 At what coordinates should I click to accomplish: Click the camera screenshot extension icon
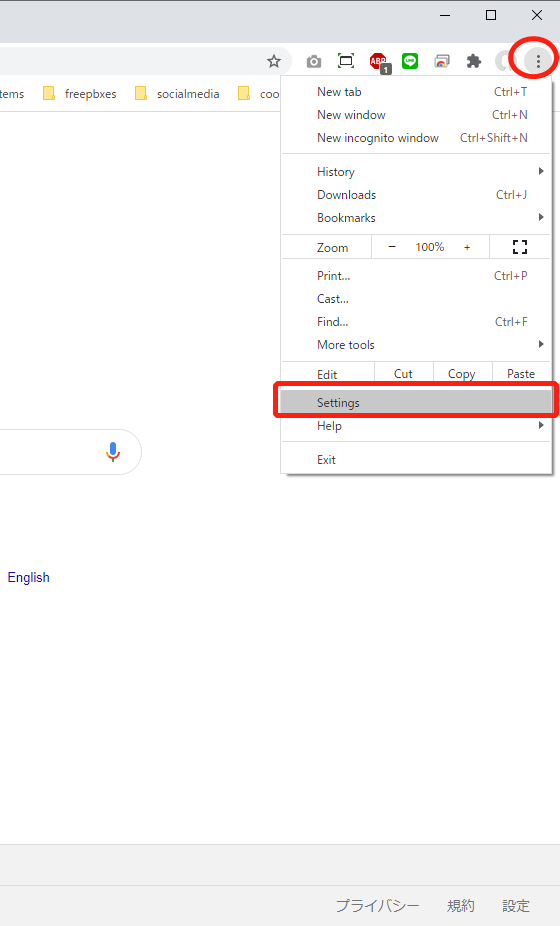(x=314, y=61)
